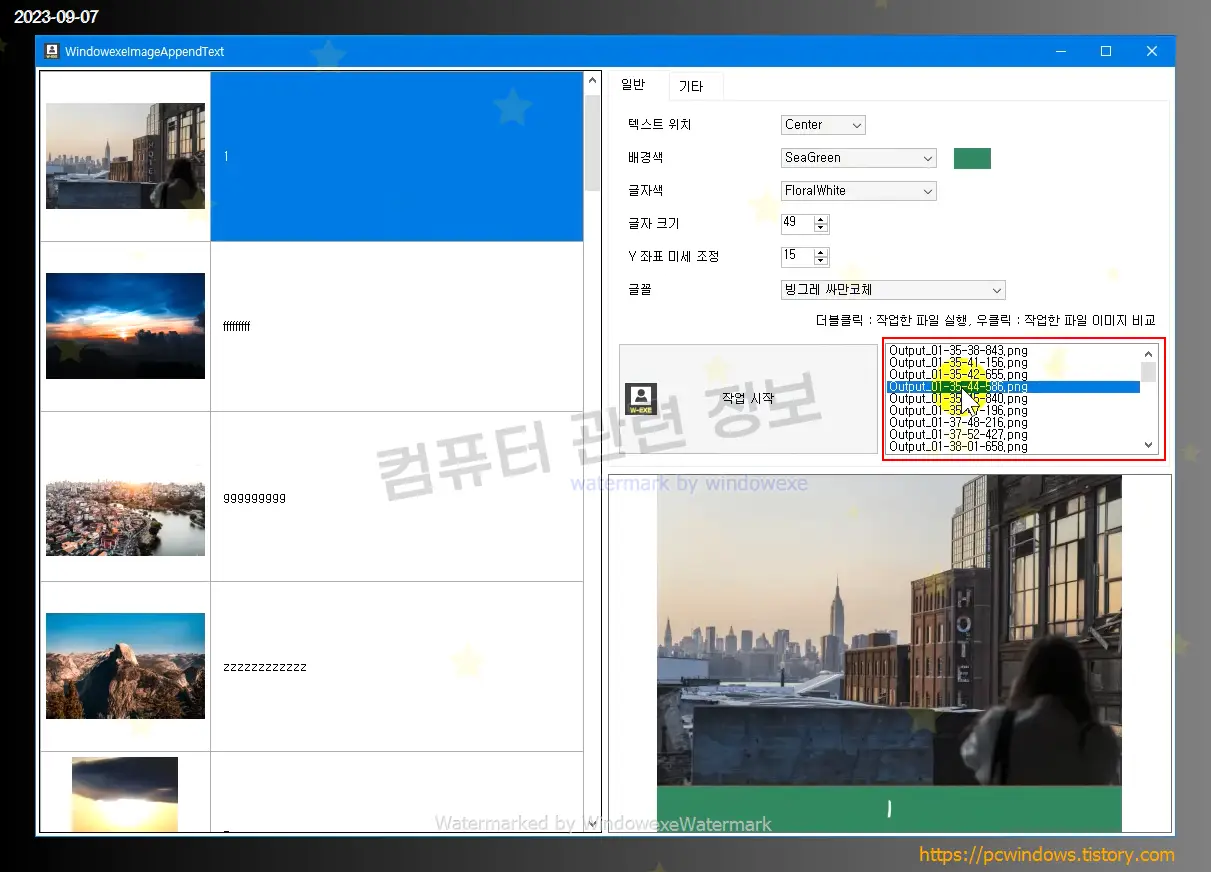1211x872 pixels.
Task: Increase 글자 크기 with up arrow
Action: click(x=821, y=219)
